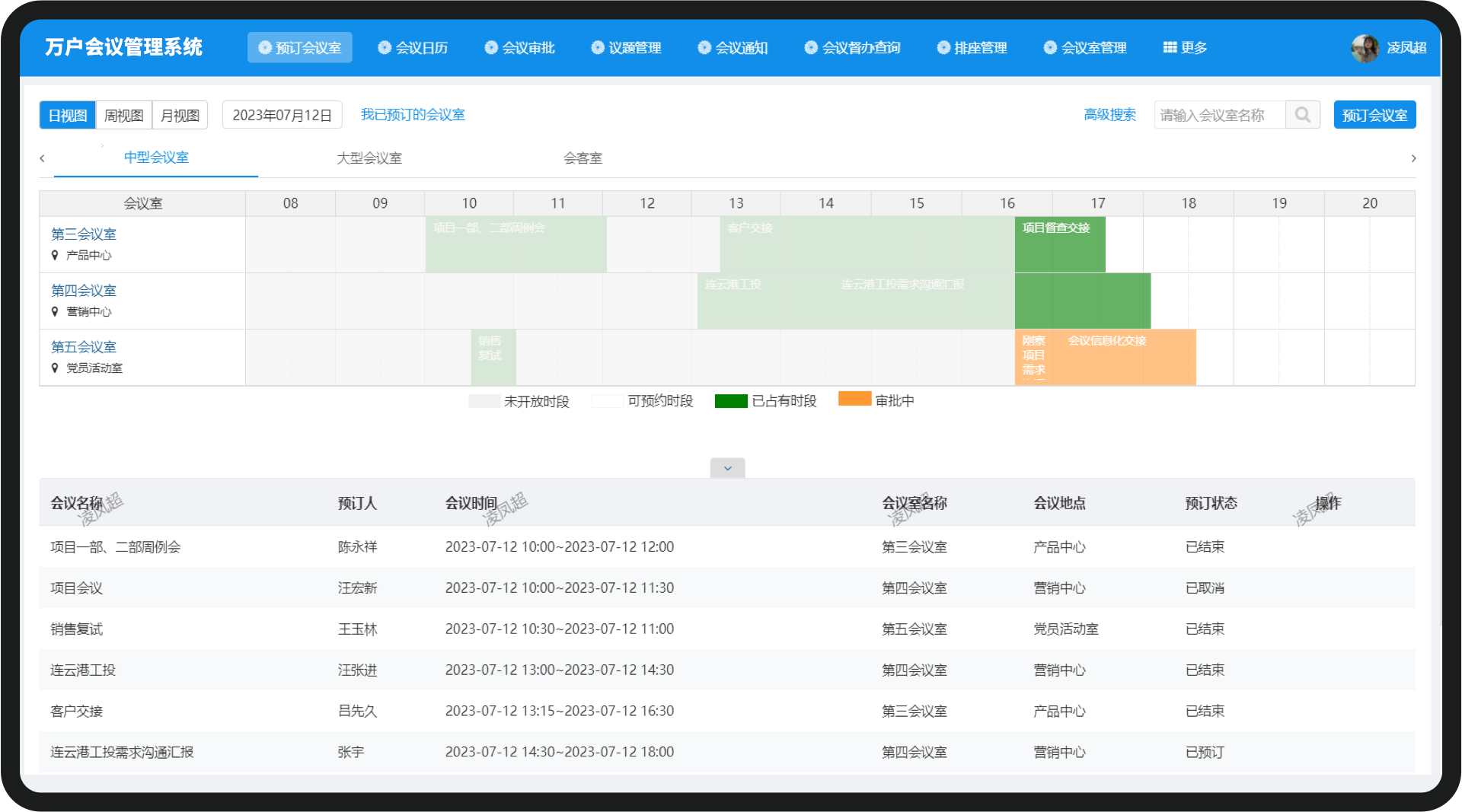
Task: Switch to 周视图 view
Action: 123,115
